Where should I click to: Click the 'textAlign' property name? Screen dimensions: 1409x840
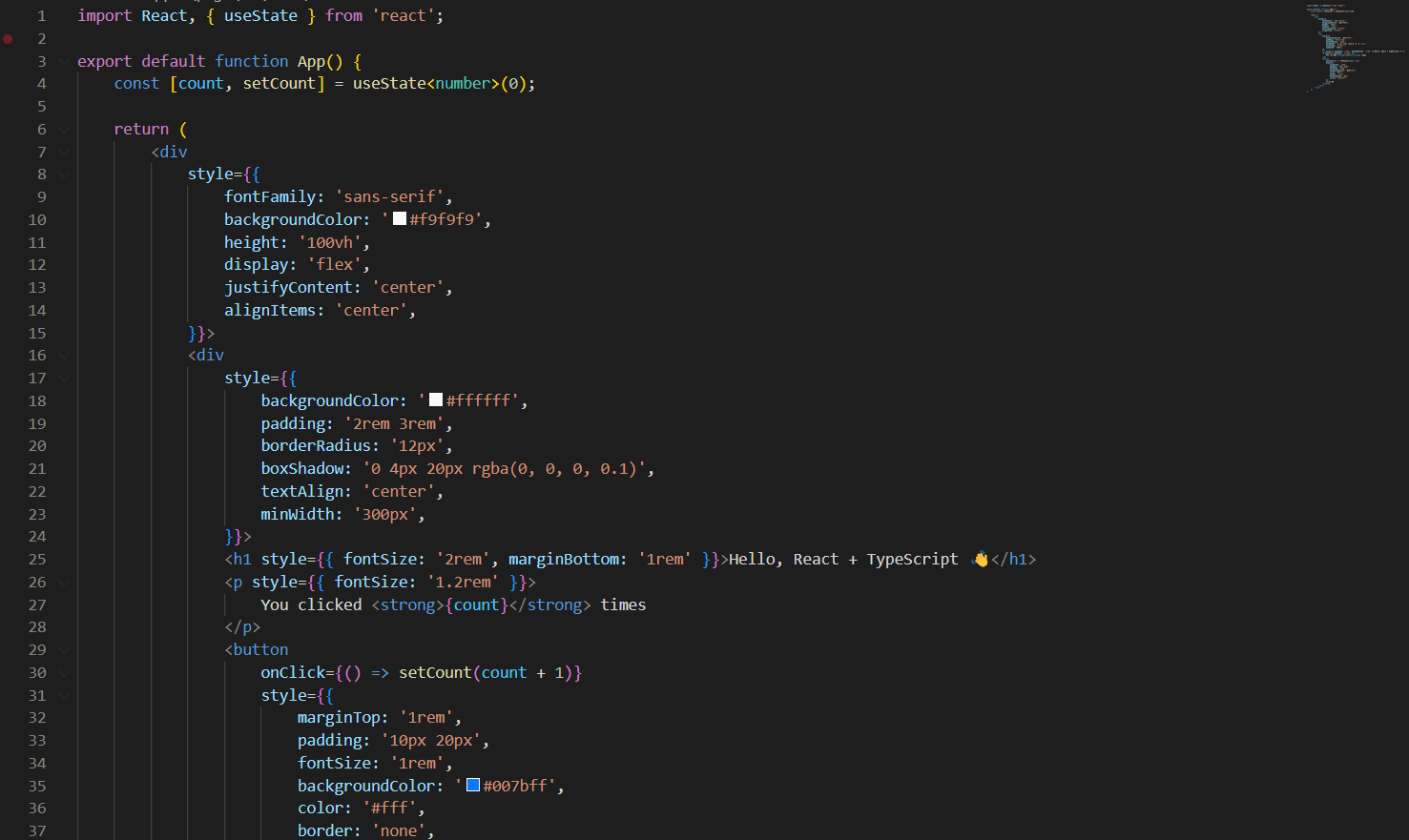[302, 492]
